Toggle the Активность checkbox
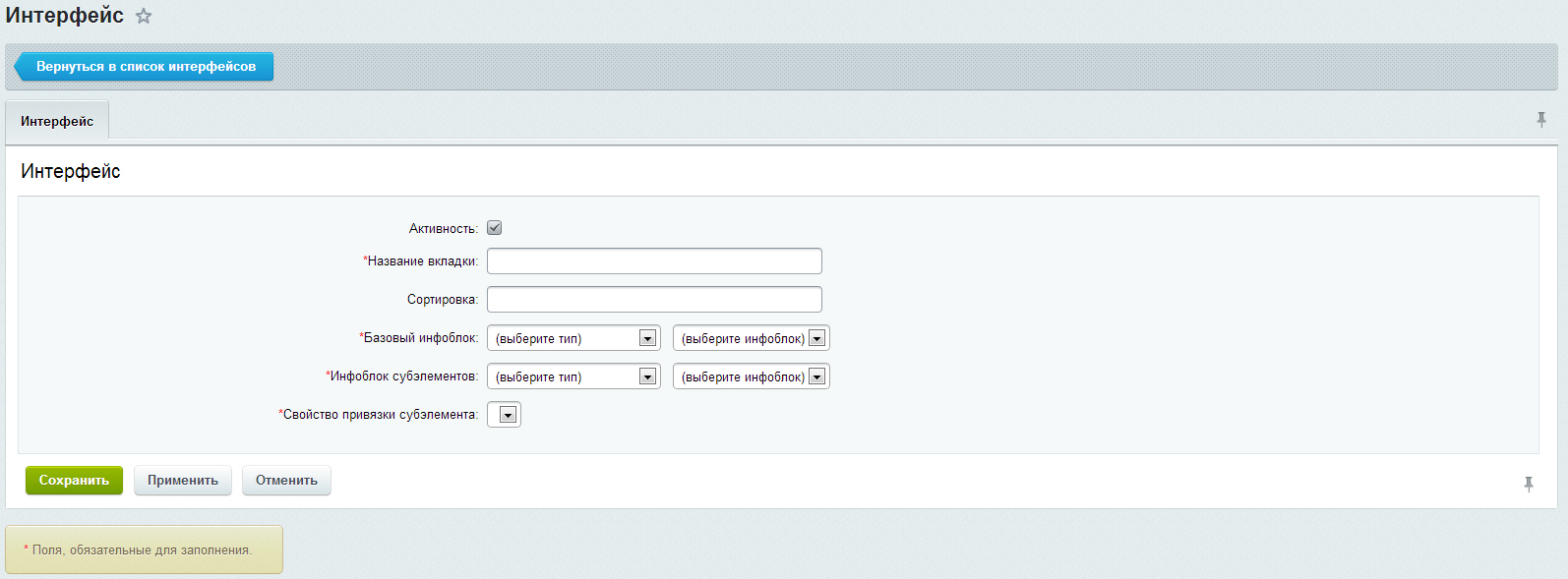The height and width of the screenshot is (579, 1568). 495,228
